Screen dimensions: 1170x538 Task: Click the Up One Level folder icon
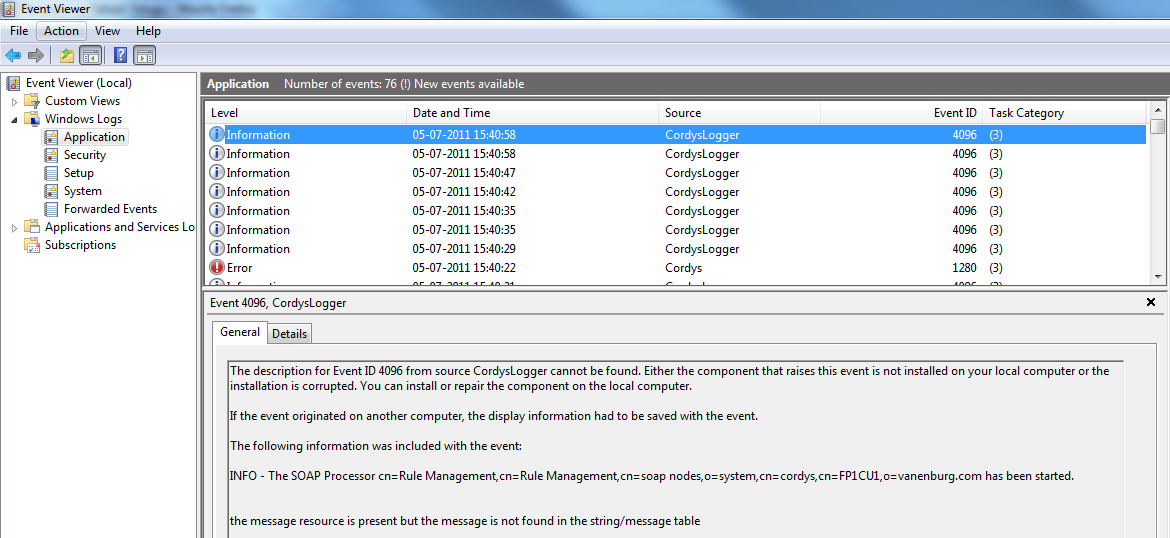tap(66, 56)
